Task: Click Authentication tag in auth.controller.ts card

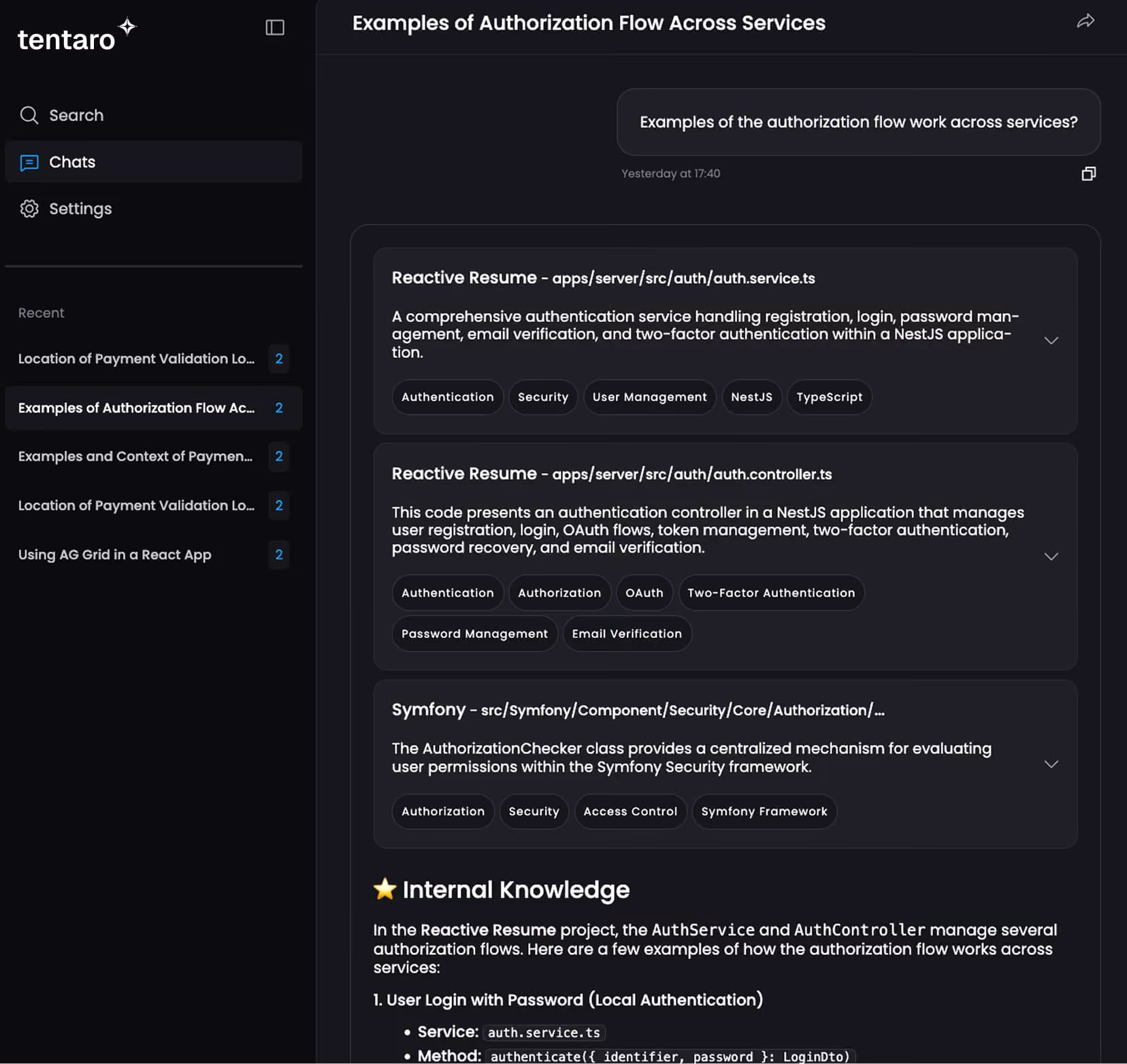Action: pyautogui.click(x=447, y=593)
